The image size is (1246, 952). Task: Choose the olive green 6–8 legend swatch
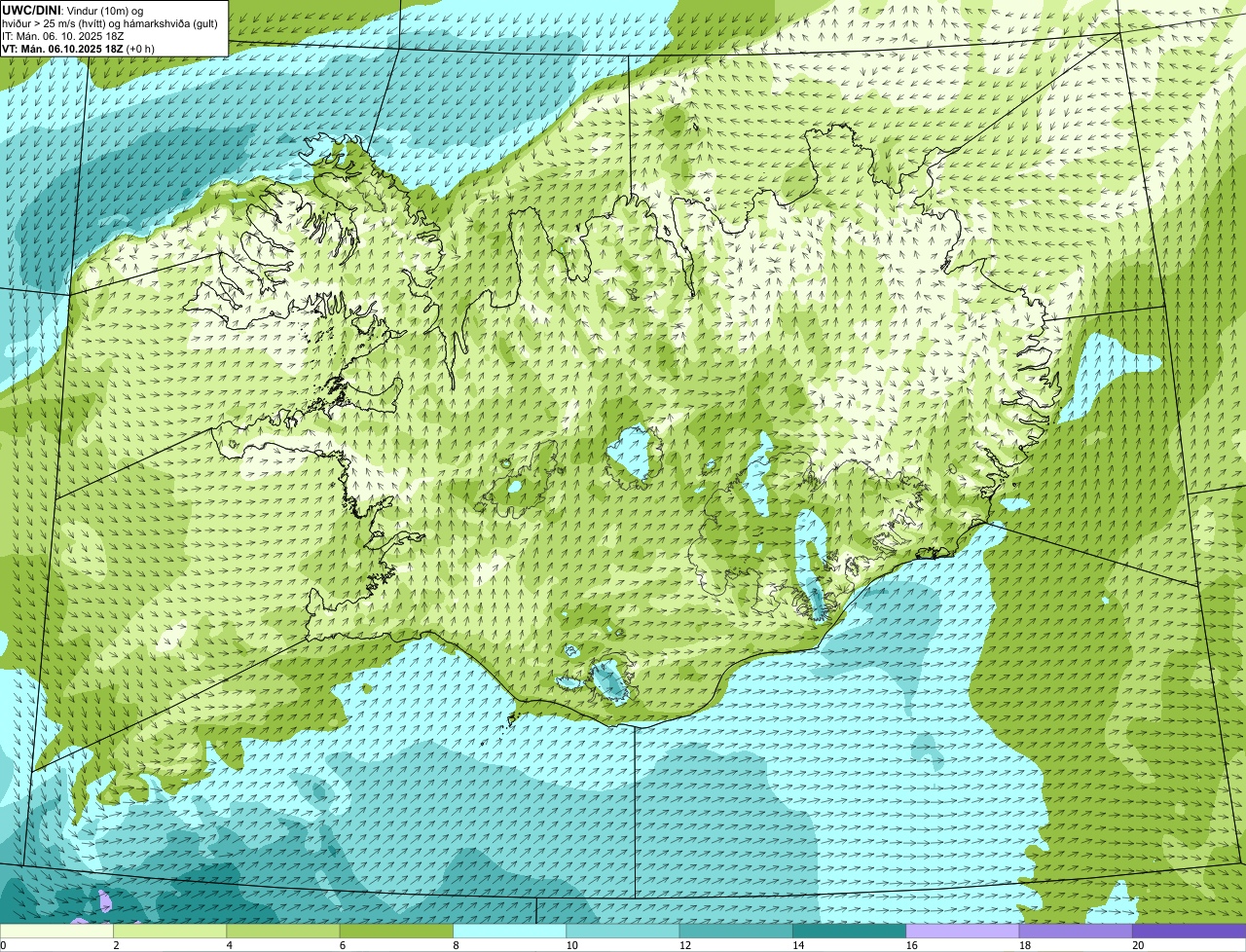tap(396, 931)
